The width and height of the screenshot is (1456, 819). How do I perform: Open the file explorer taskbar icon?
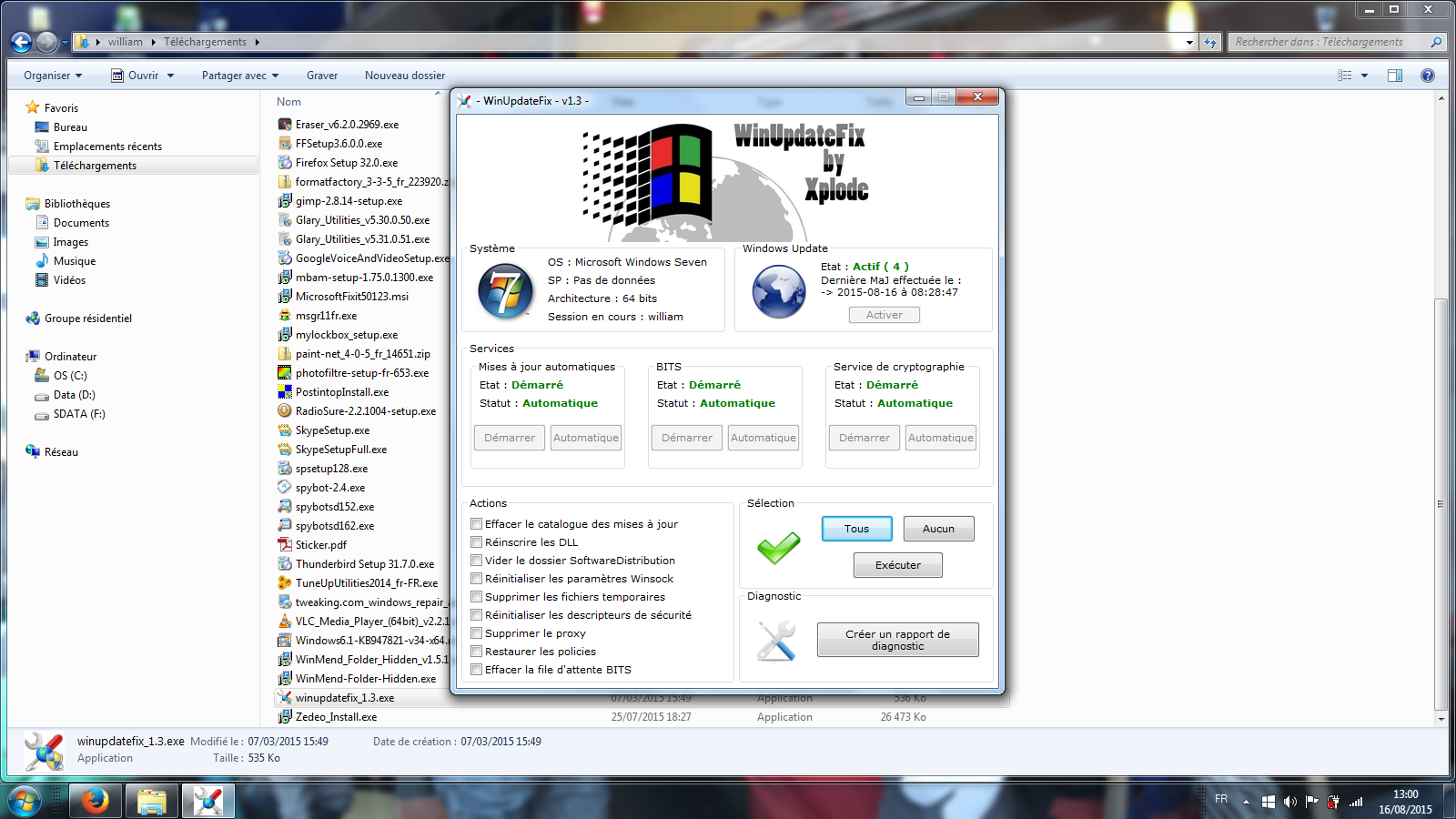(x=152, y=801)
